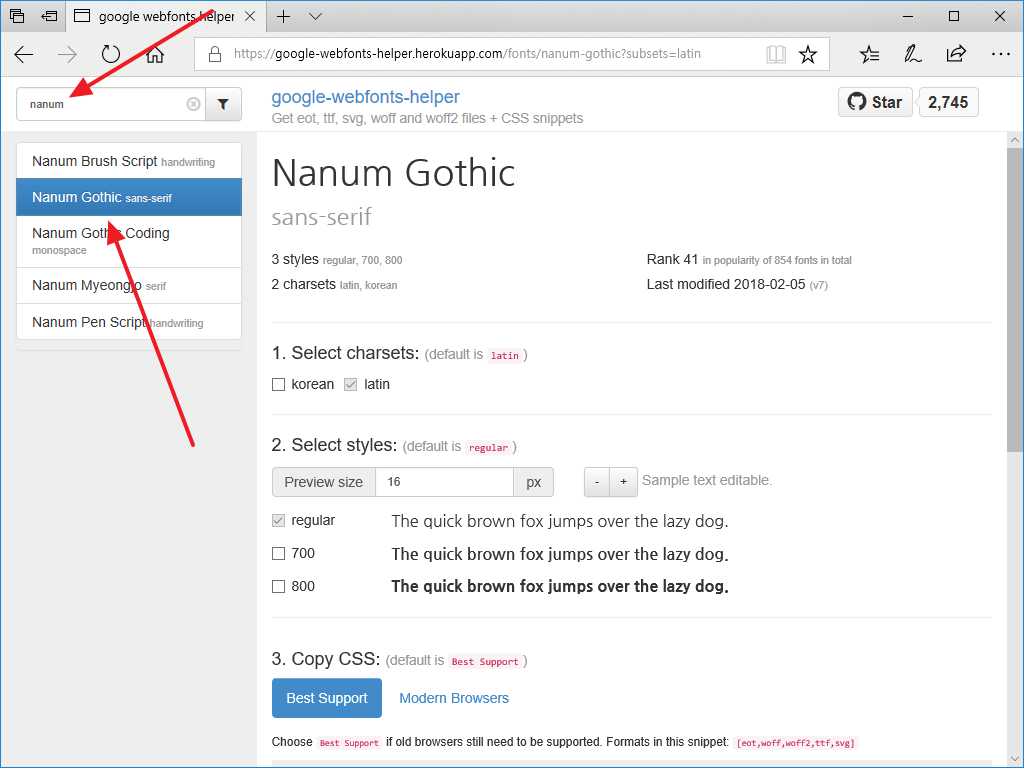Switch to Modern Browsers CSS
1024x768 pixels.
(x=454, y=698)
